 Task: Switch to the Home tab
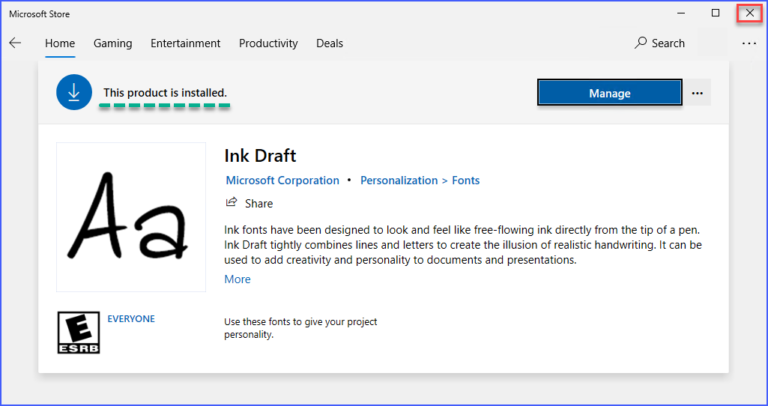pyautogui.click(x=60, y=43)
